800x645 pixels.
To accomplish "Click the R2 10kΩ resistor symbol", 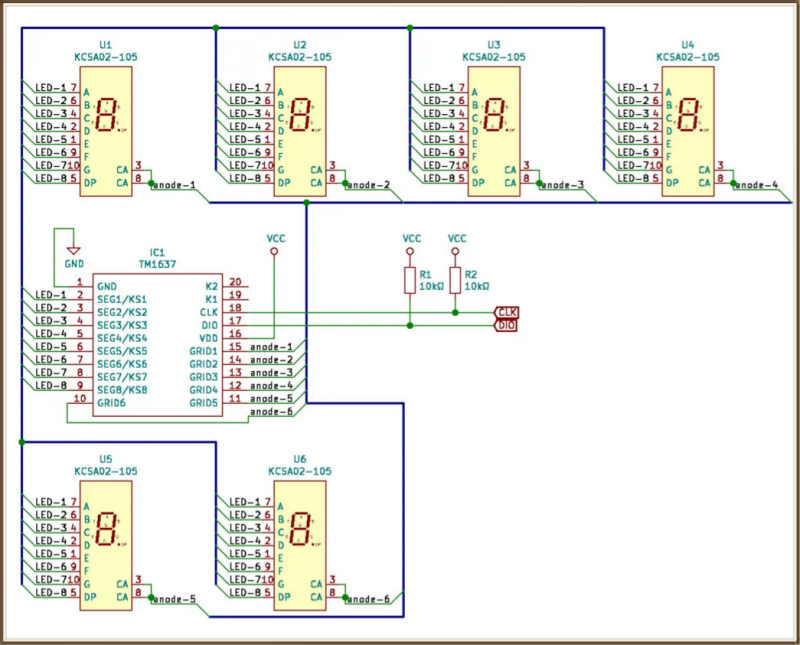I will [455, 280].
